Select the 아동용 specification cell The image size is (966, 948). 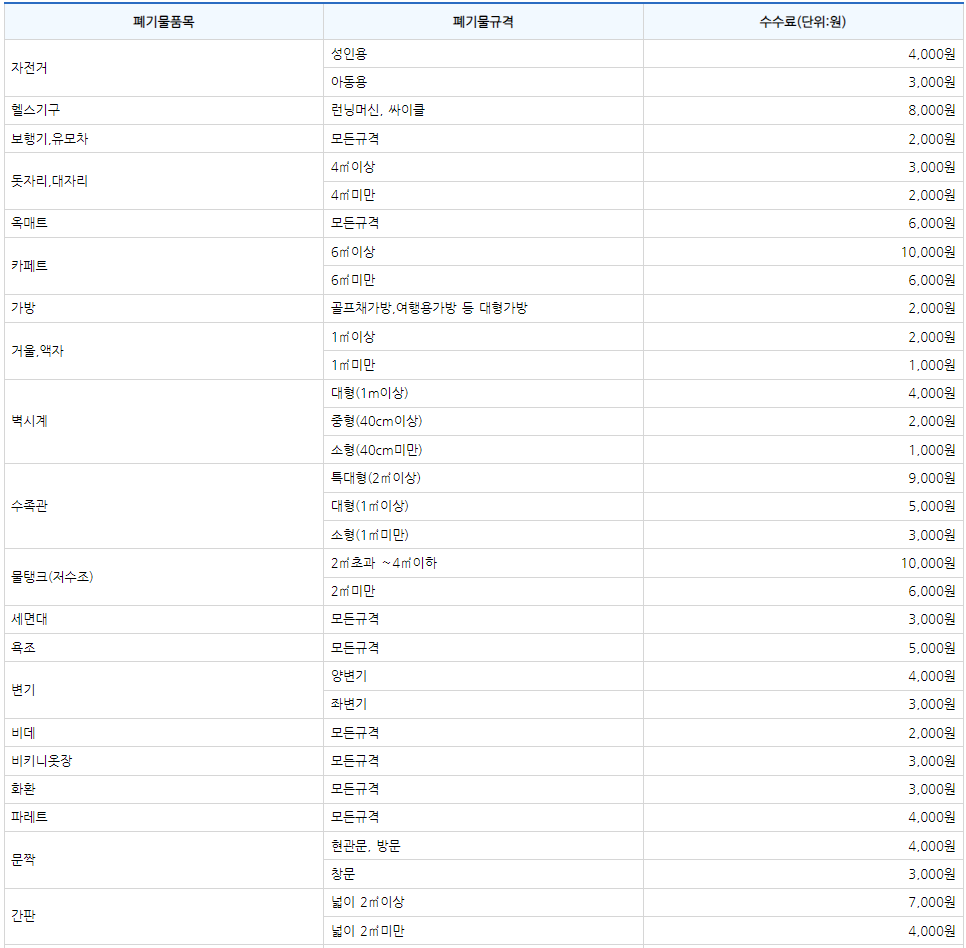coord(484,82)
